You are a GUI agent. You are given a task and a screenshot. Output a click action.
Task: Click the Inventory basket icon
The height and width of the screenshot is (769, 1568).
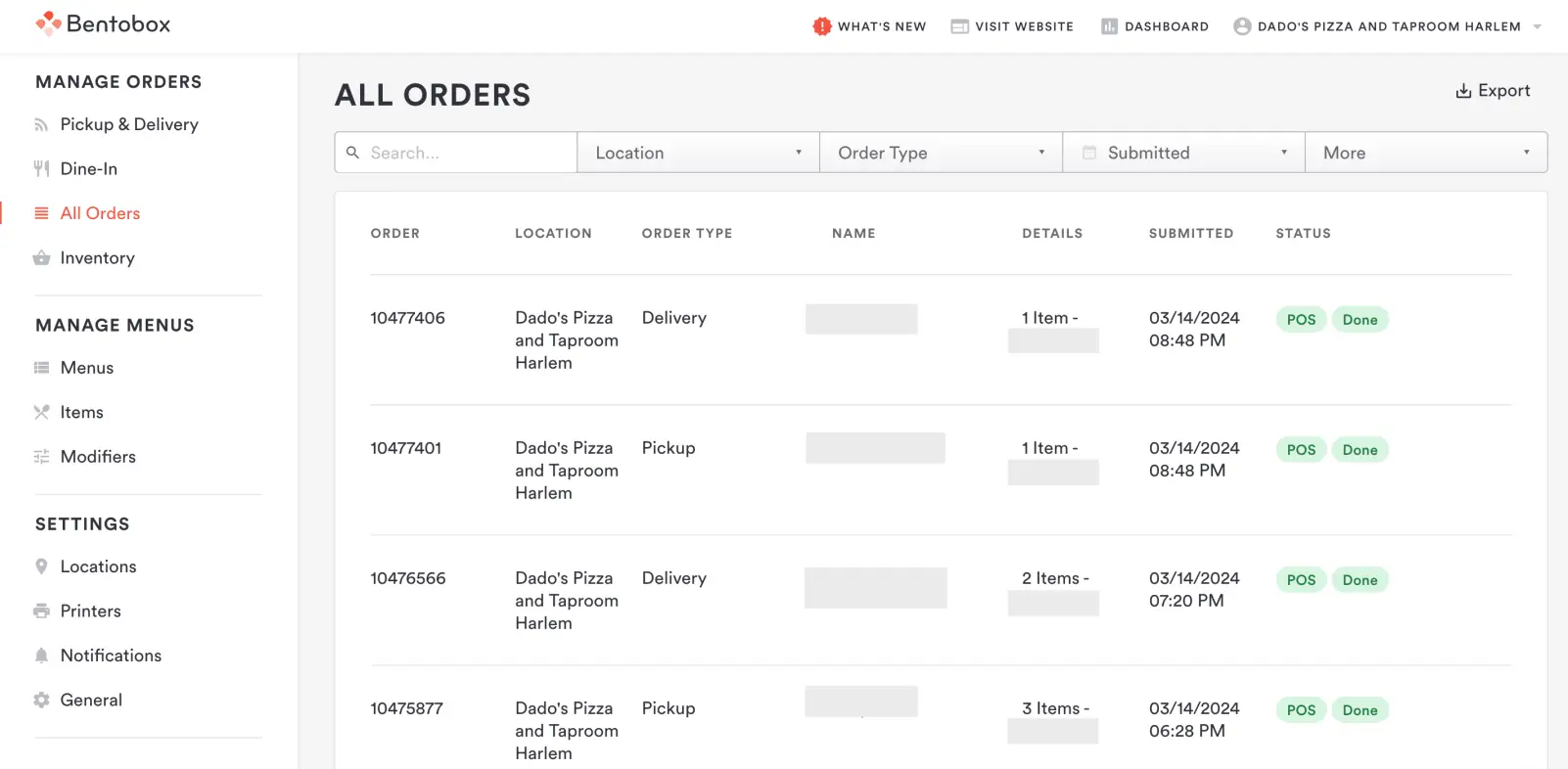coord(41,258)
